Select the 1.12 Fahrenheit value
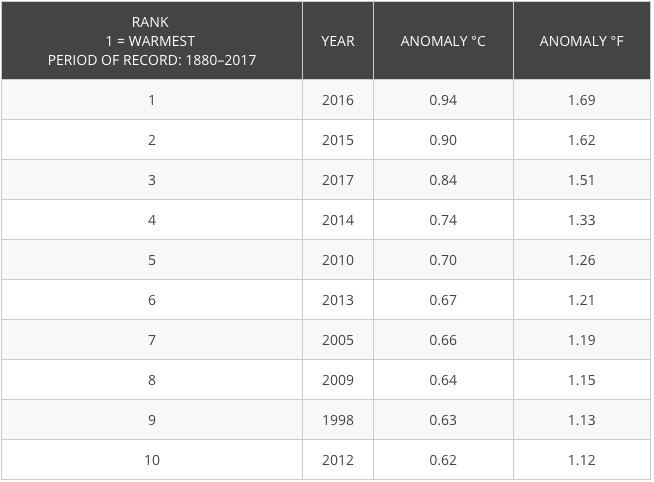Screen dimensions: 654x482 coord(582,460)
